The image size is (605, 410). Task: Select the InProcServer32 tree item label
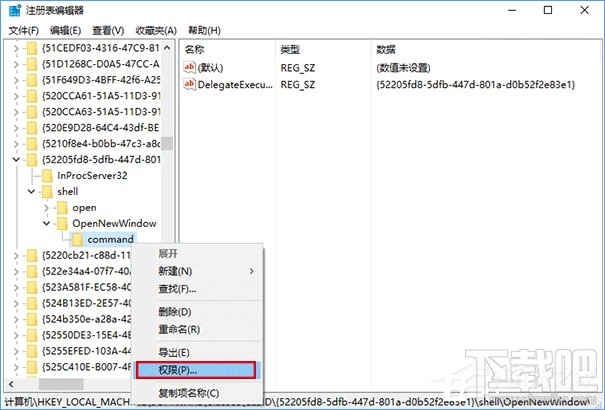pos(92,176)
